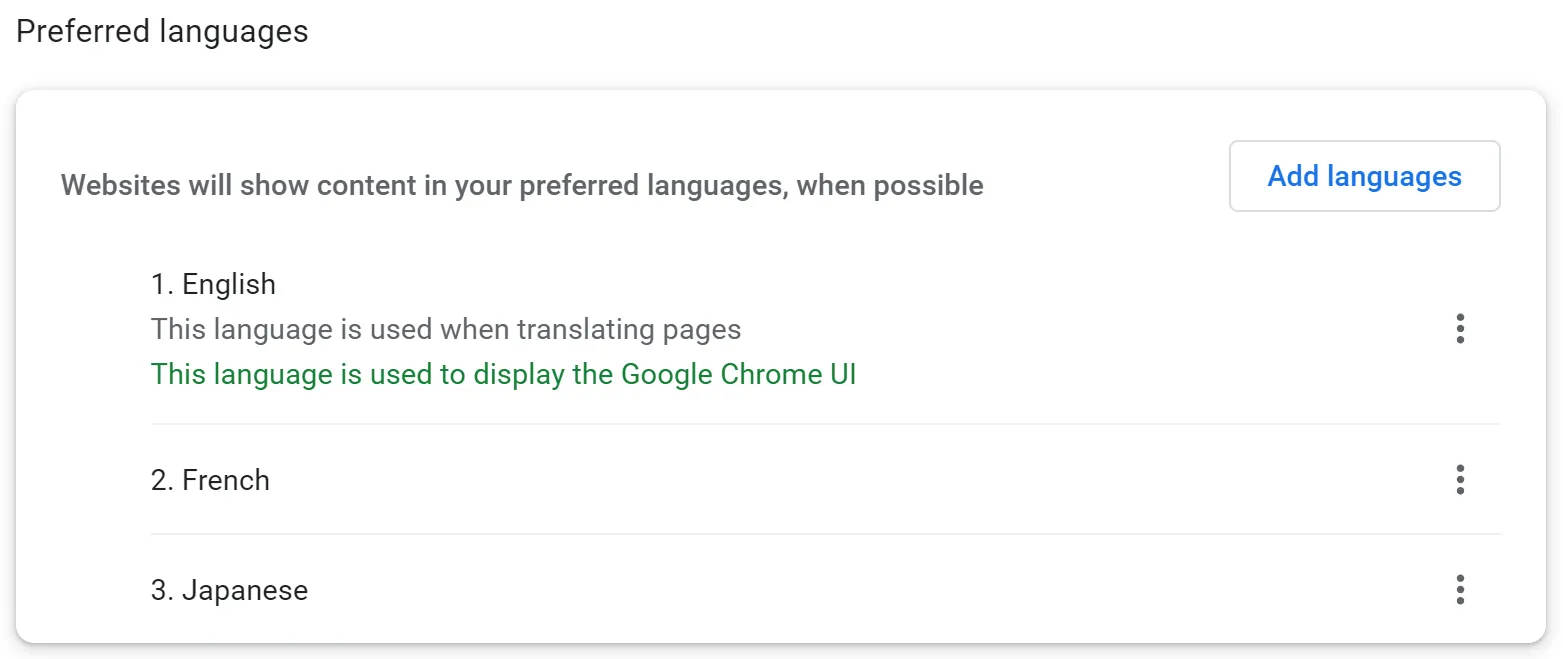The image size is (1563, 659).
Task: Open the three-dot menu for French
Action: click(x=1460, y=480)
